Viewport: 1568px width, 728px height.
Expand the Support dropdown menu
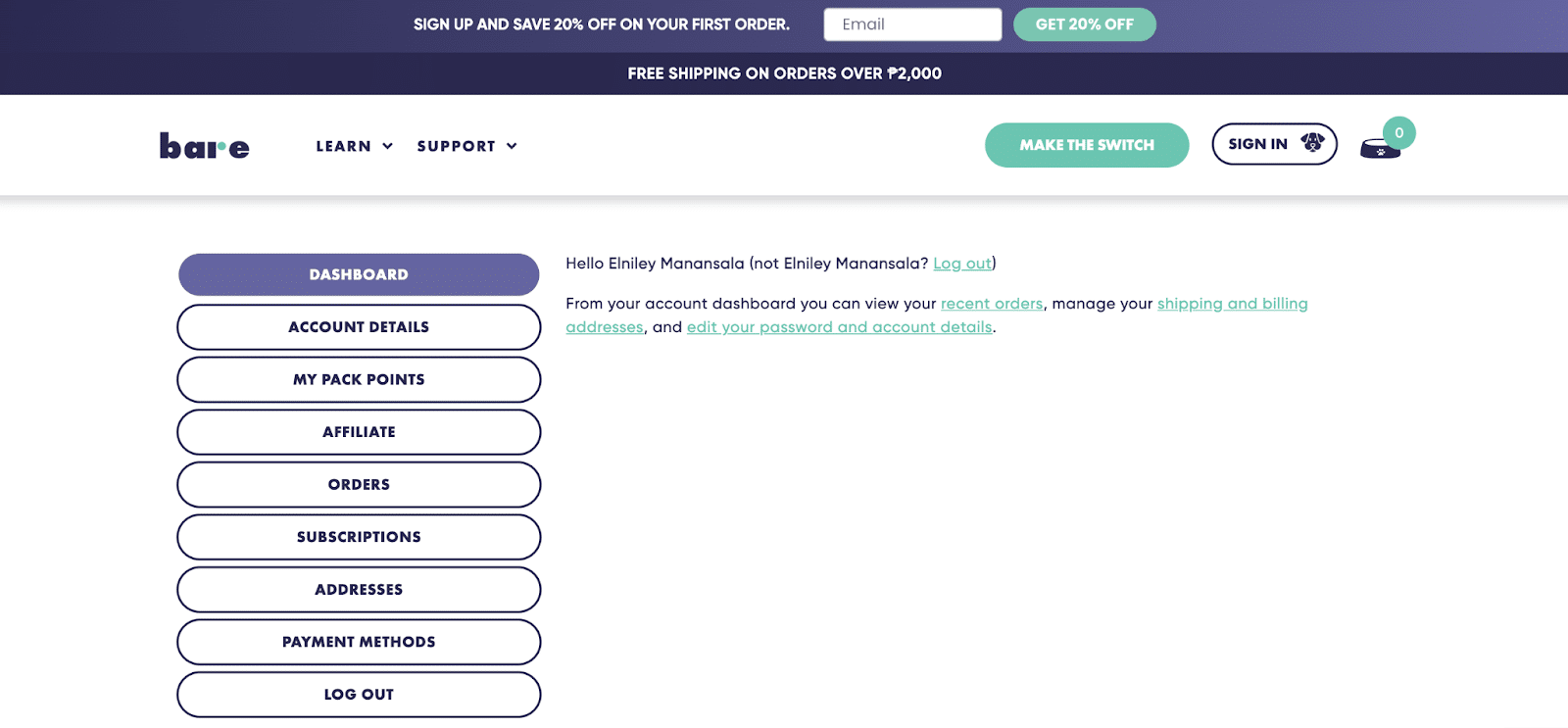point(466,146)
